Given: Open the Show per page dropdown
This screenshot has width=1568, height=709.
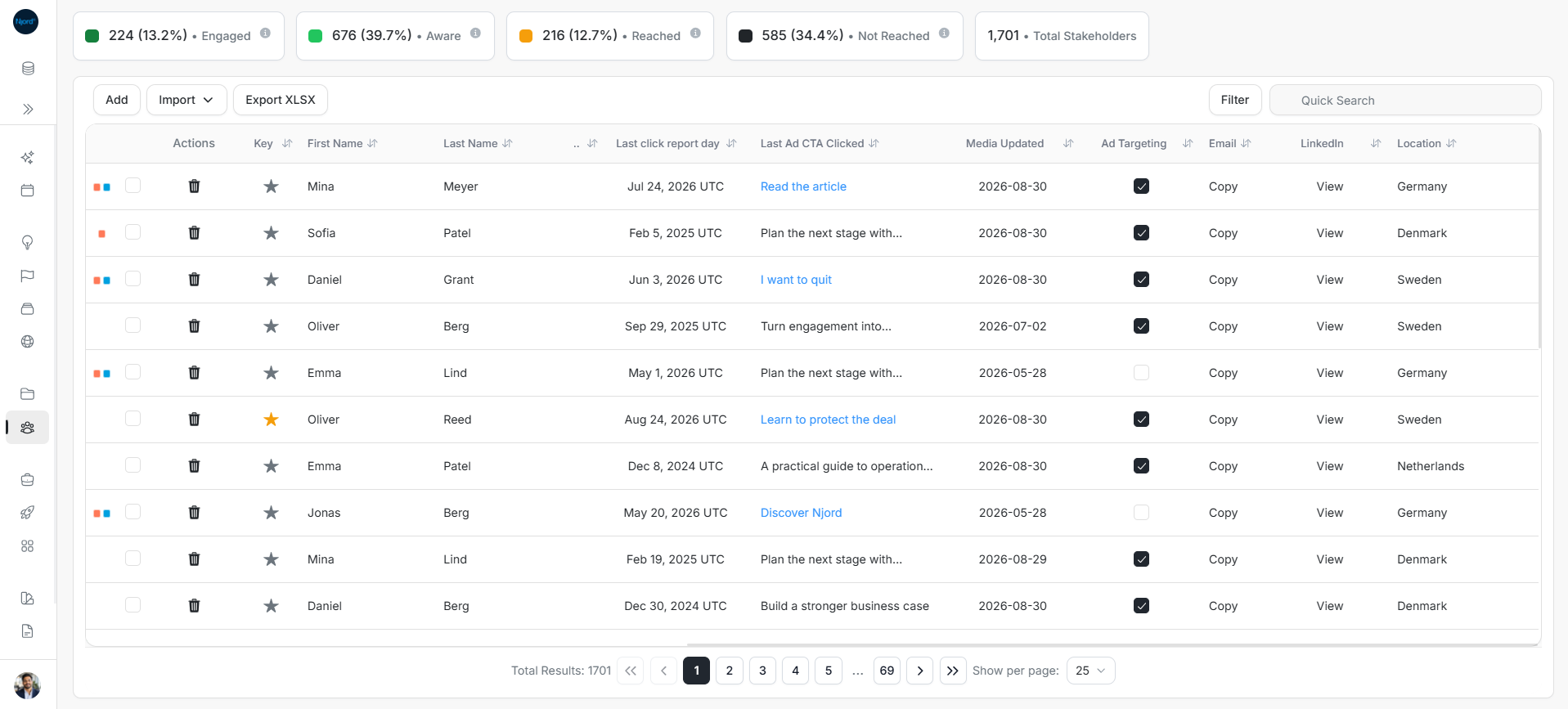Looking at the screenshot, I should point(1090,671).
